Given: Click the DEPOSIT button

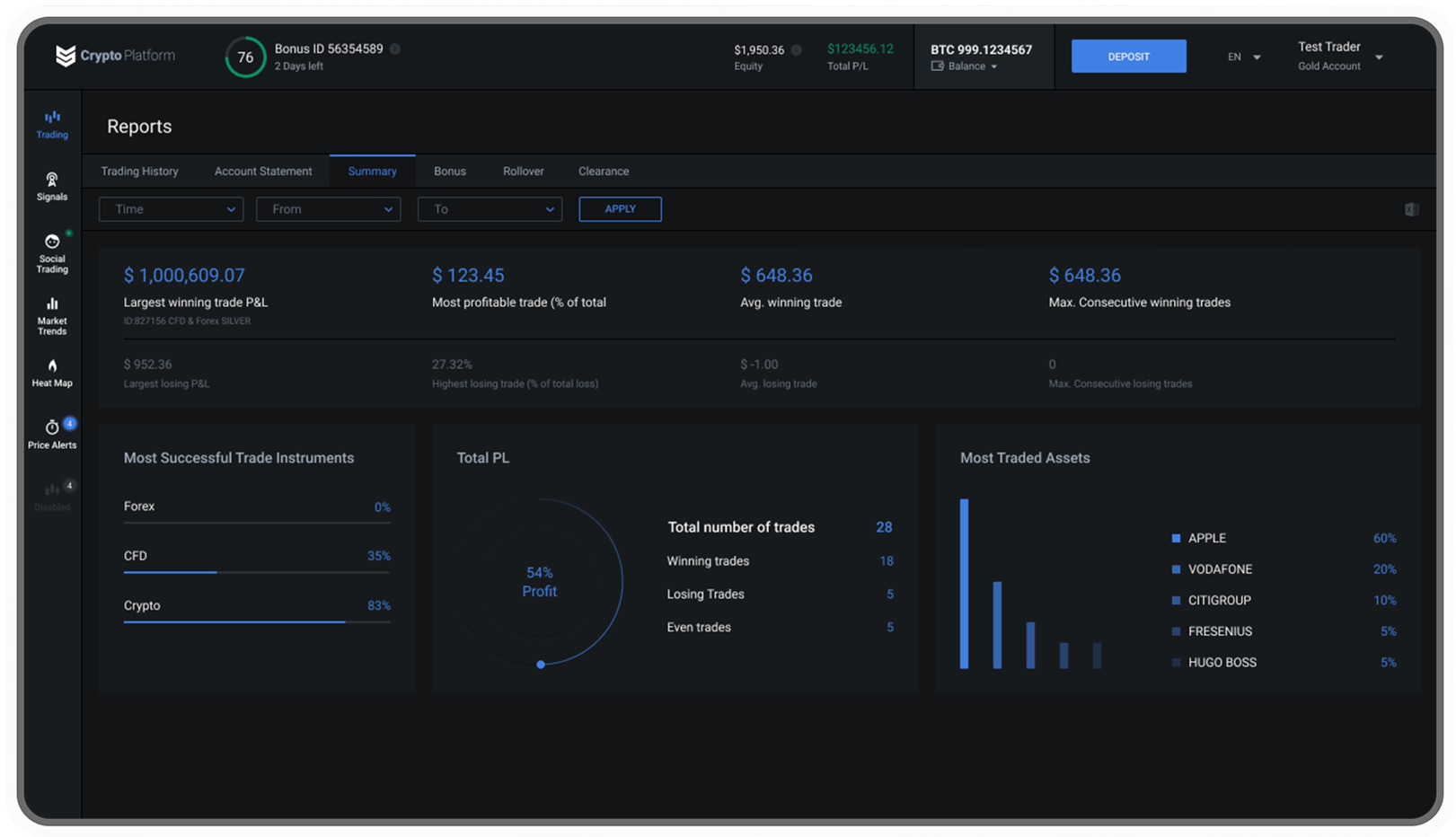Looking at the screenshot, I should [x=1128, y=57].
